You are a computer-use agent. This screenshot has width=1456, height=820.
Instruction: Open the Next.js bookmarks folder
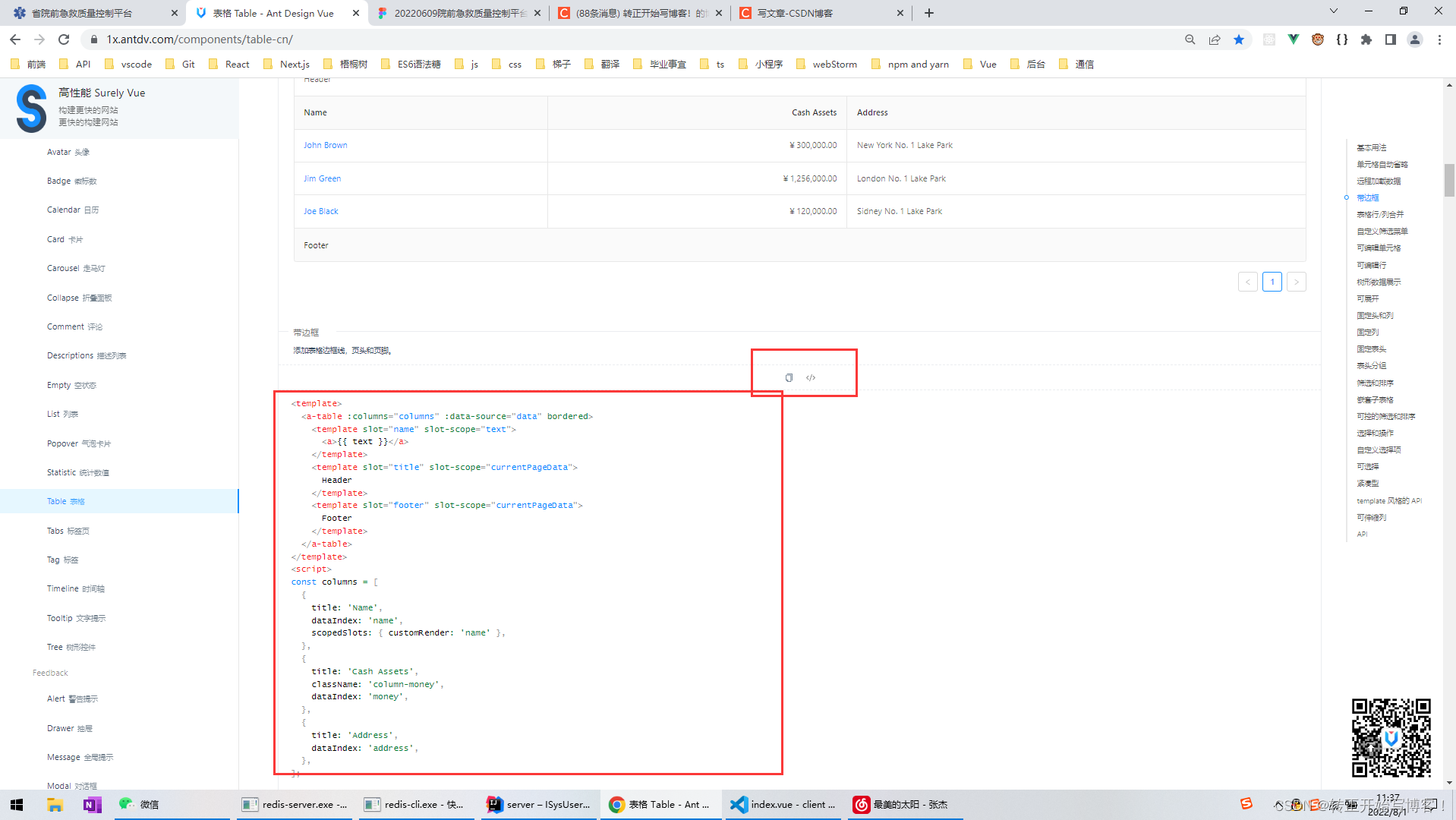tap(286, 65)
